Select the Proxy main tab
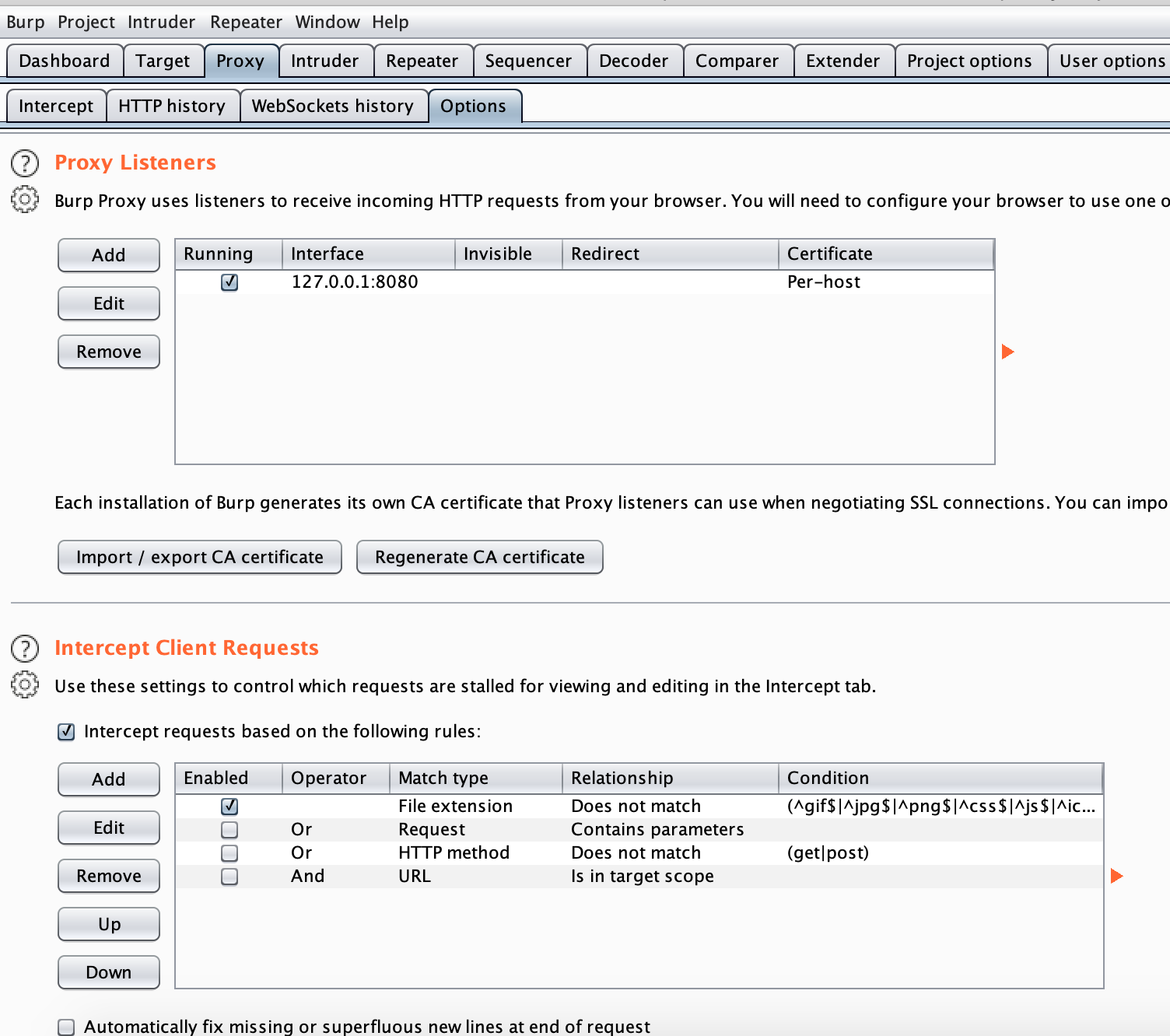 pyautogui.click(x=240, y=61)
